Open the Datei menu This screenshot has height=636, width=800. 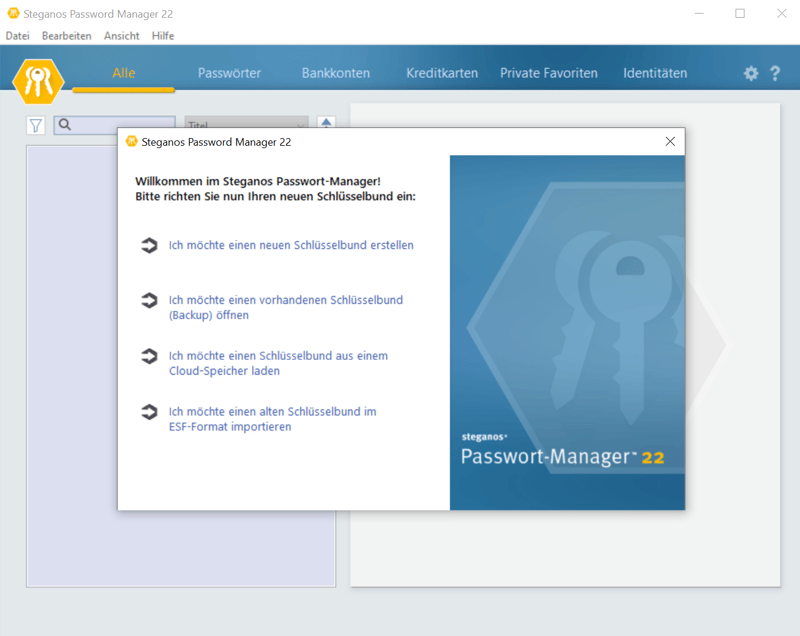point(17,36)
